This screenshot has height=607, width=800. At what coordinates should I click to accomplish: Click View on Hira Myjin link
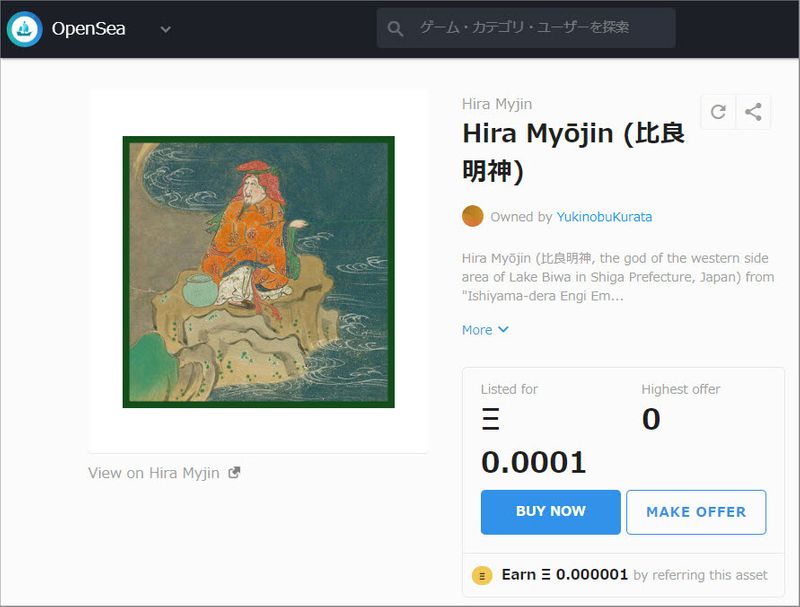pyautogui.click(x=154, y=473)
